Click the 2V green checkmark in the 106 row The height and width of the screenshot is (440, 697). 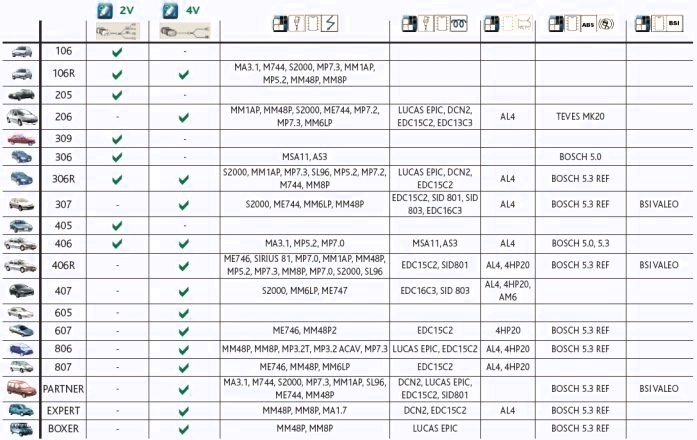pos(117,52)
